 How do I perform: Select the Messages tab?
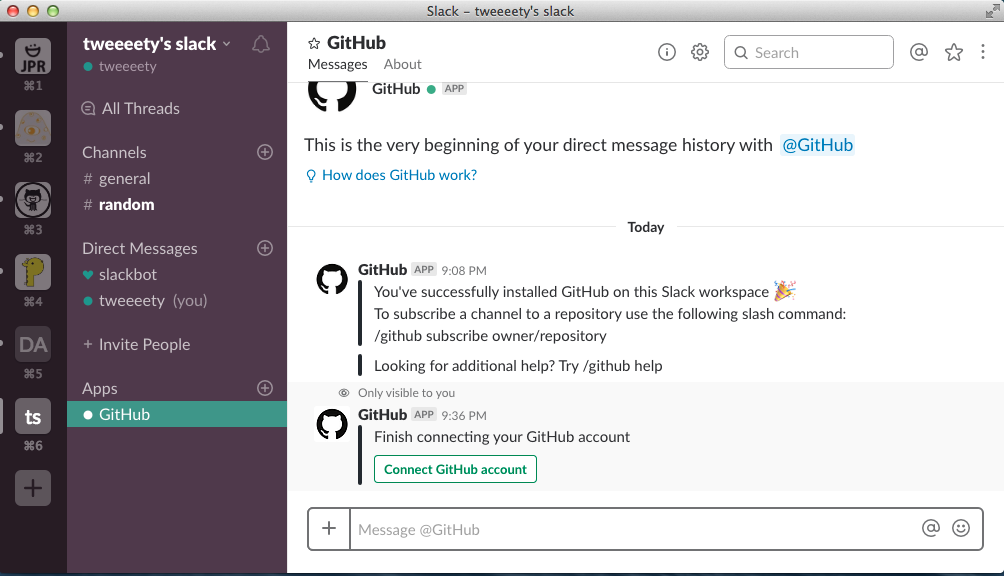click(338, 64)
